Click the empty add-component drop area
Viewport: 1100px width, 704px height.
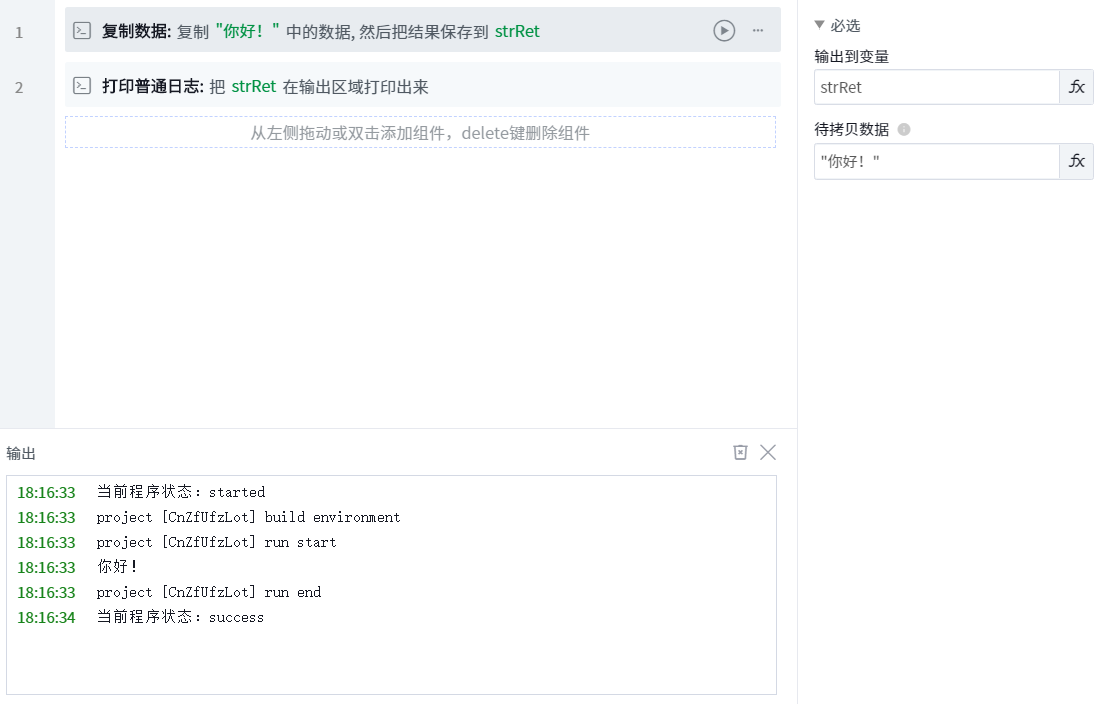pos(420,132)
